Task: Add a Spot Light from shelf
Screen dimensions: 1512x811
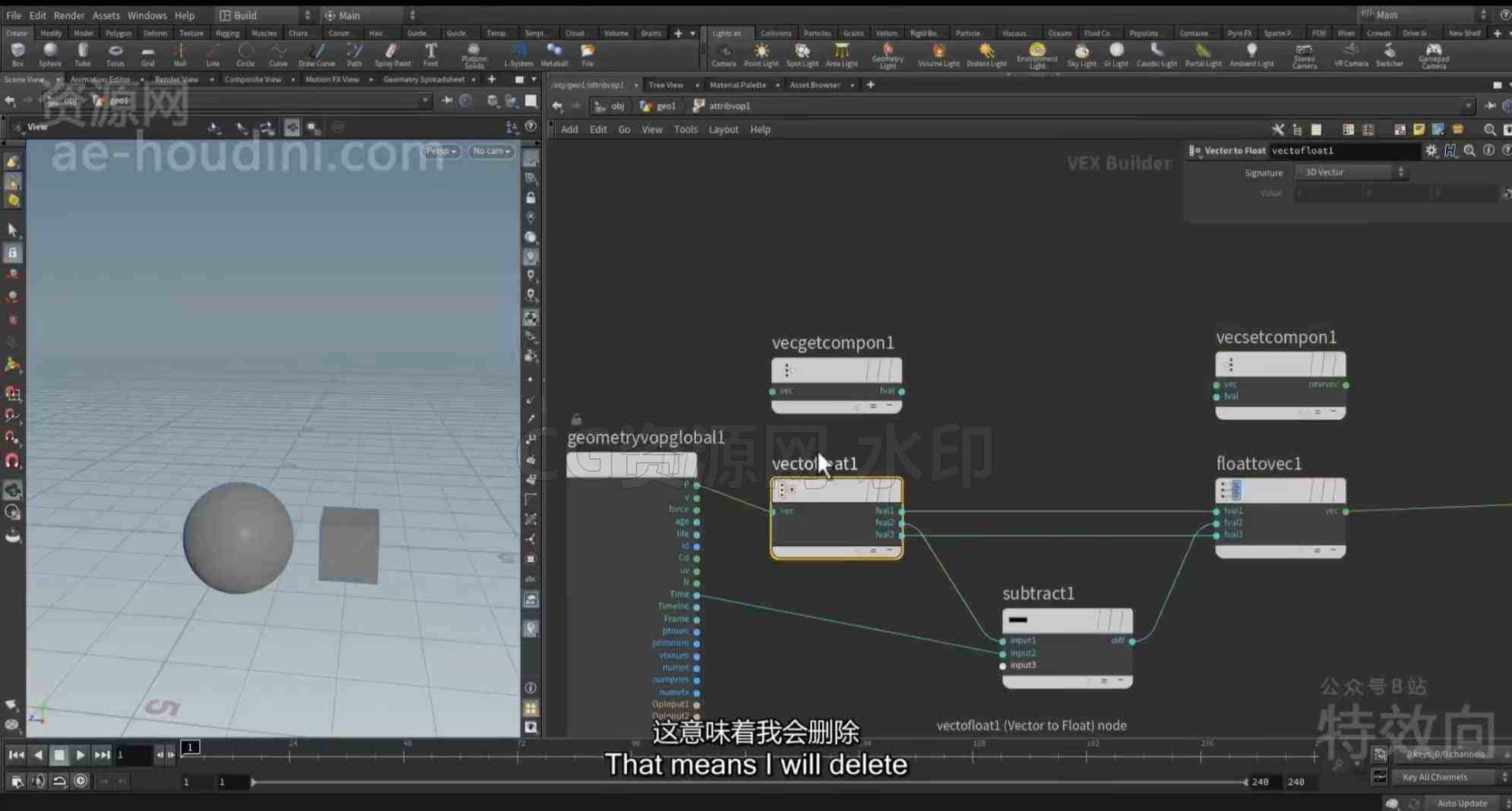Action: (802, 54)
